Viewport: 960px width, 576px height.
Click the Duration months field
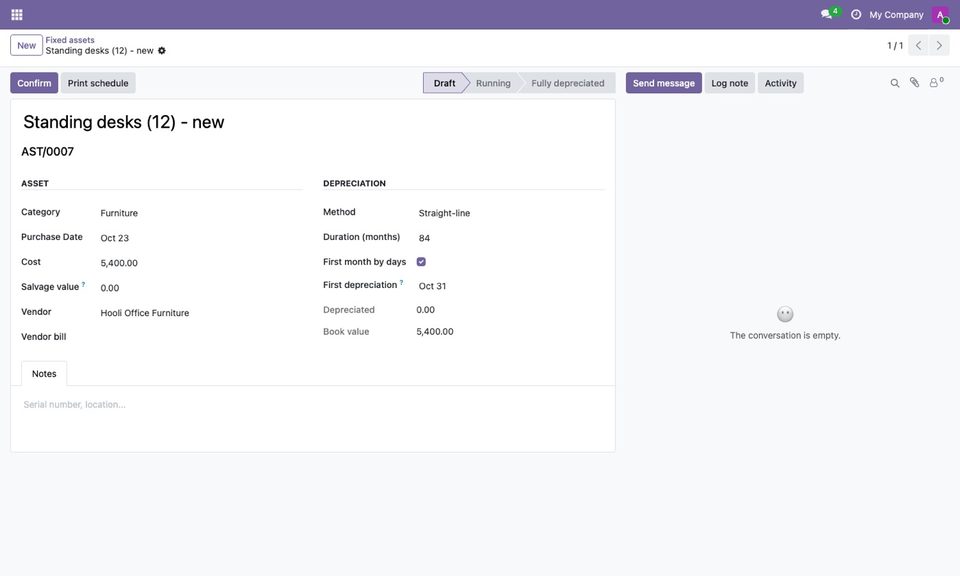tap(510, 238)
